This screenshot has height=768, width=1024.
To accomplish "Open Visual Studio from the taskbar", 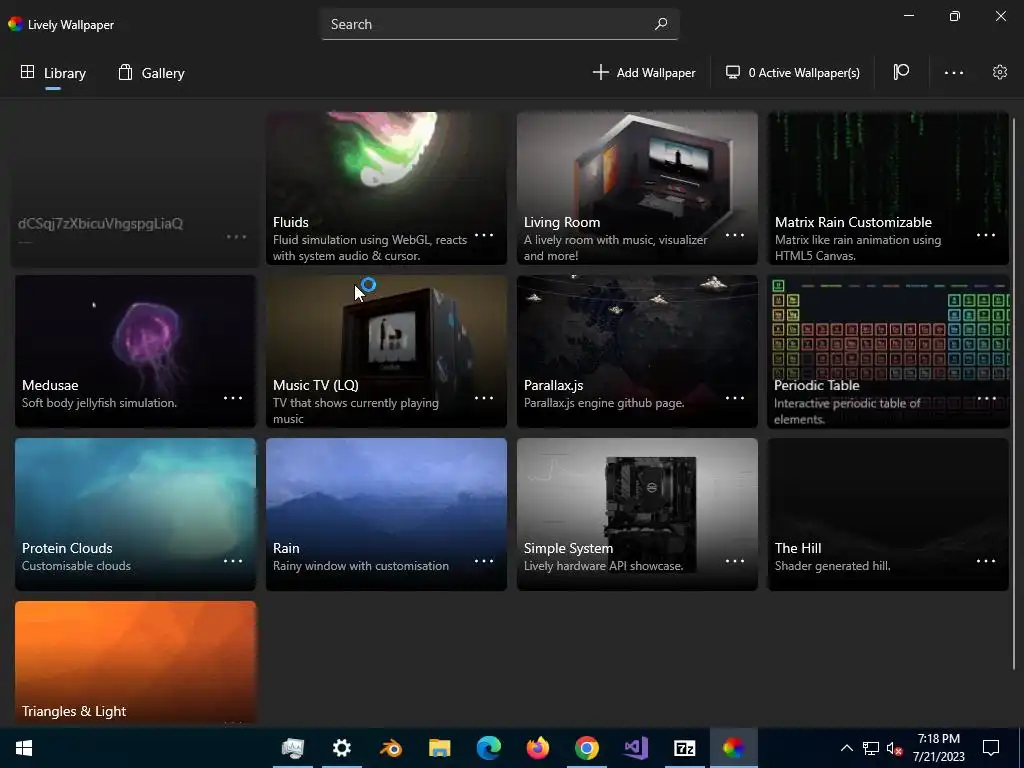I will point(635,748).
